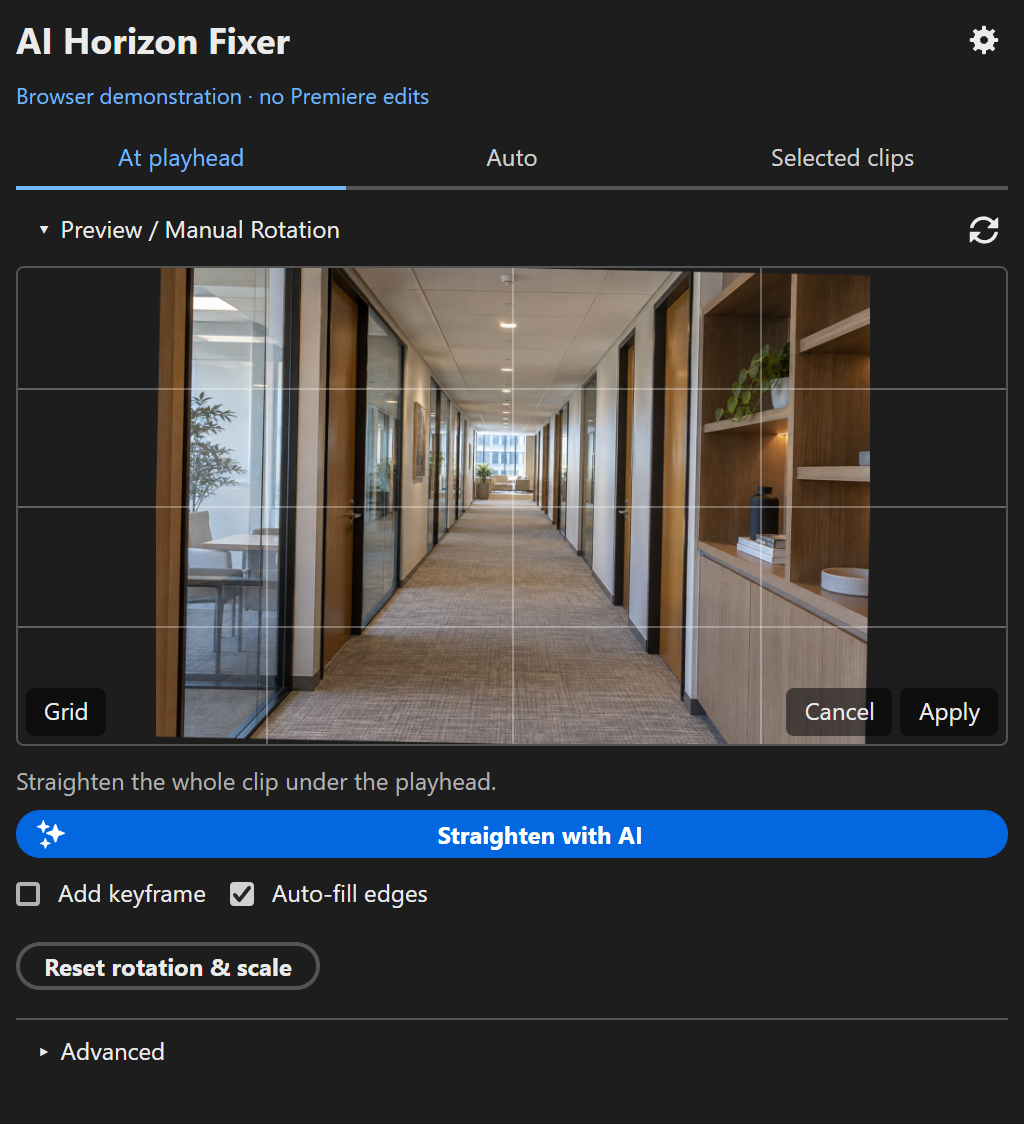Click the sparkle icon on Straighten button
1024x1124 pixels.
[x=51, y=834]
